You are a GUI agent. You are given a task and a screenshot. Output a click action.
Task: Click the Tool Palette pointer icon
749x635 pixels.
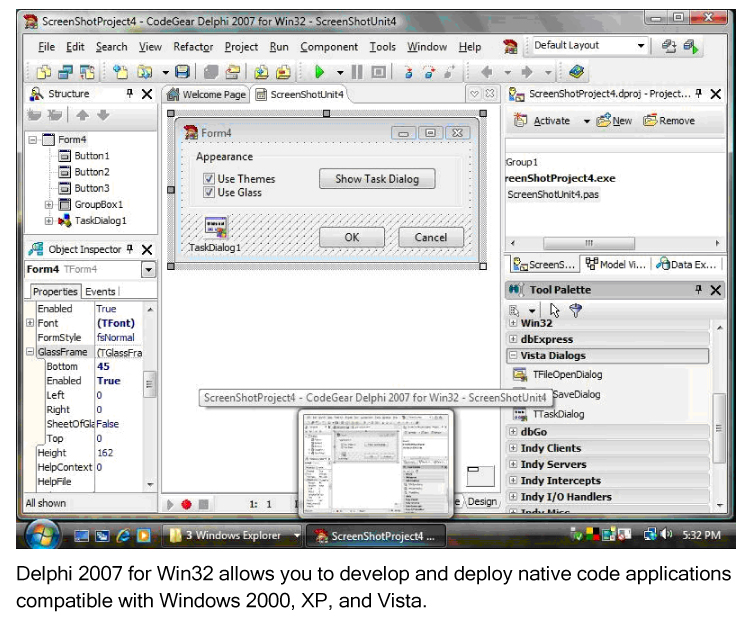point(554,311)
